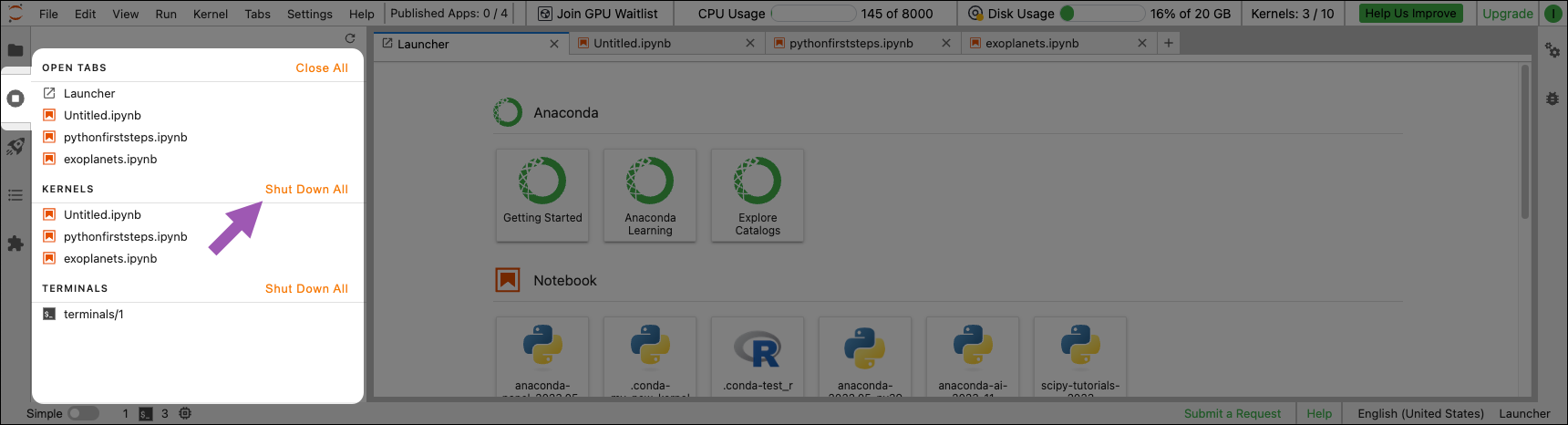The image size is (1568, 425).
Task: Open the File menu
Action: [x=48, y=14]
